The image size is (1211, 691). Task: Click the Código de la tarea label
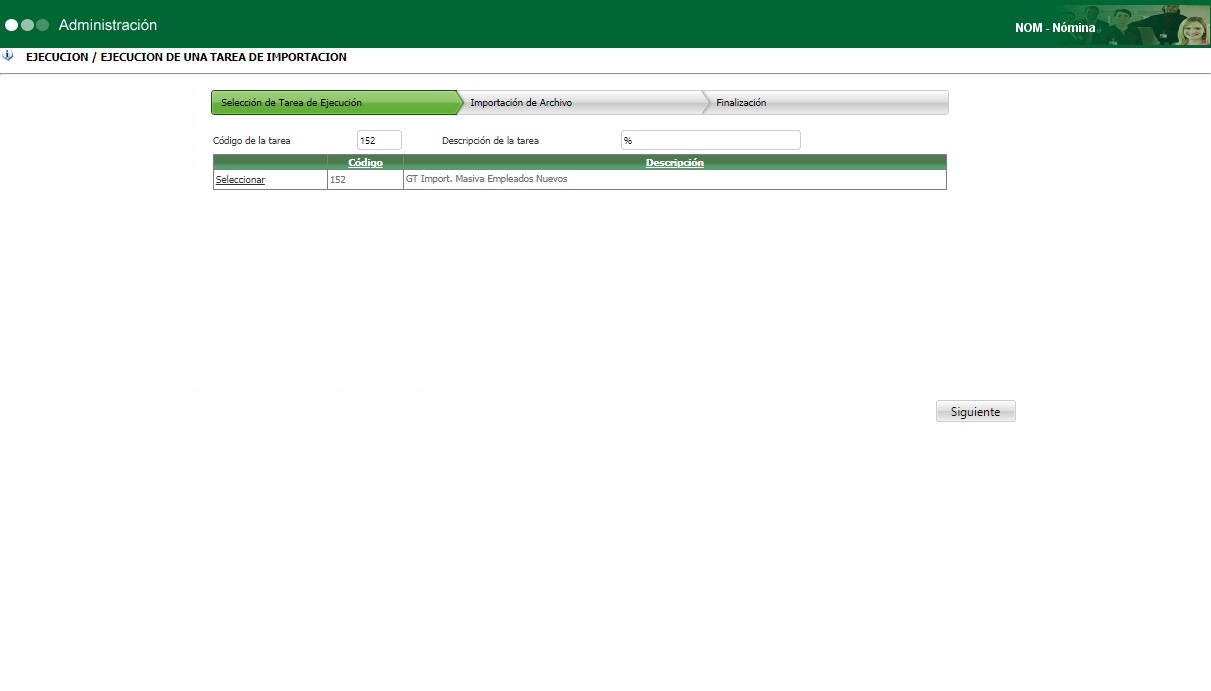point(252,141)
